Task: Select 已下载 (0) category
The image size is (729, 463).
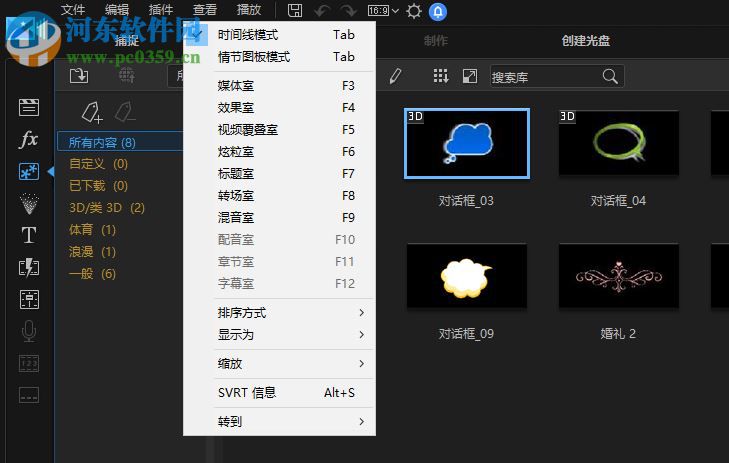Action: click(98, 186)
